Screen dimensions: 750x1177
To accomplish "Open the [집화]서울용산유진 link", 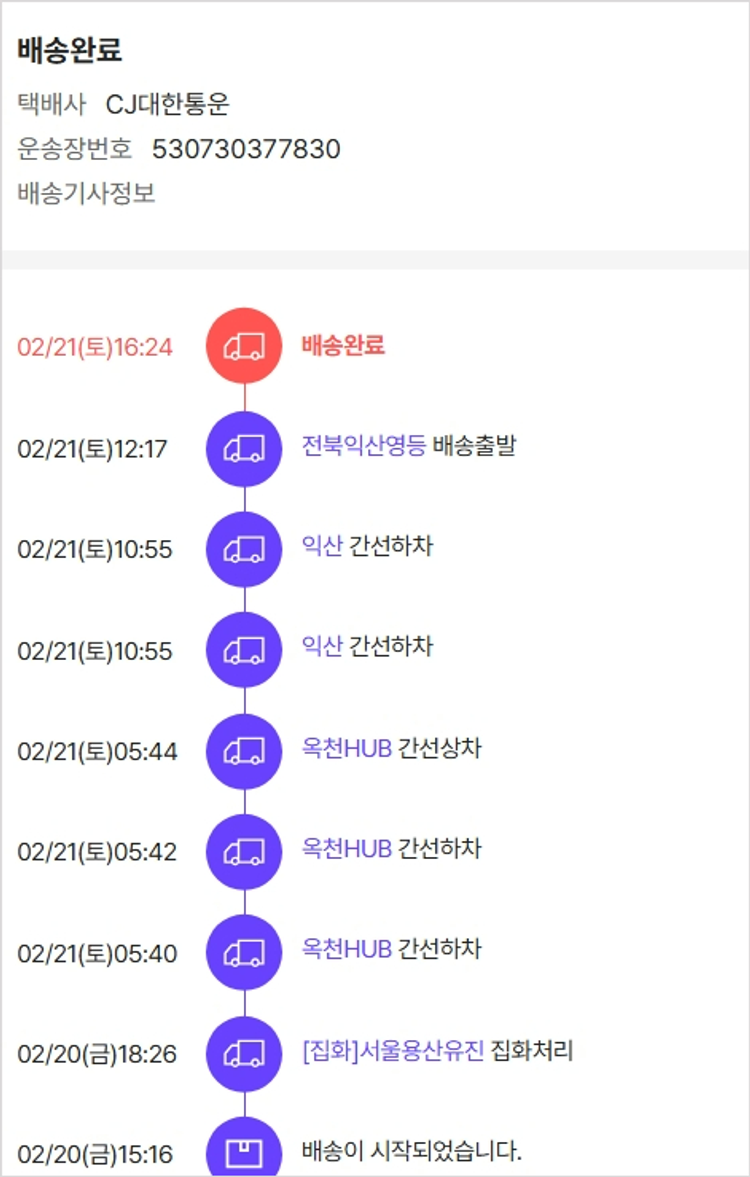I will [x=392, y=1051].
